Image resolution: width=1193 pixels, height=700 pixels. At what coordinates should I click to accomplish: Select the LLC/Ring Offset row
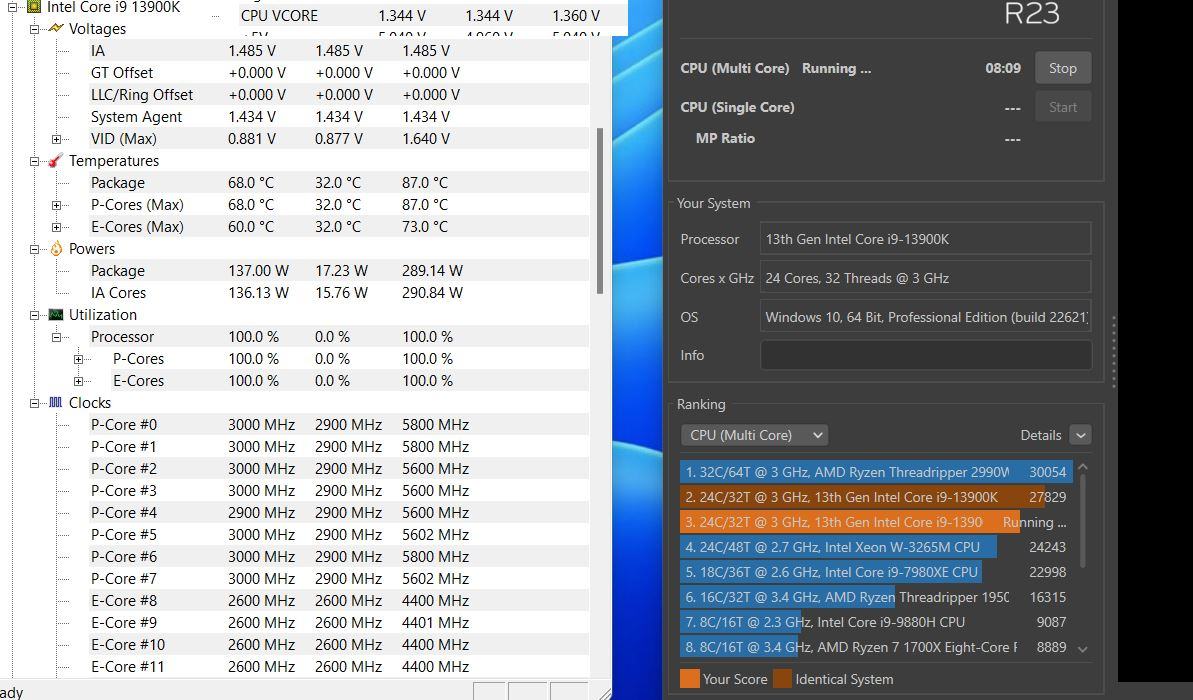(339, 95)
